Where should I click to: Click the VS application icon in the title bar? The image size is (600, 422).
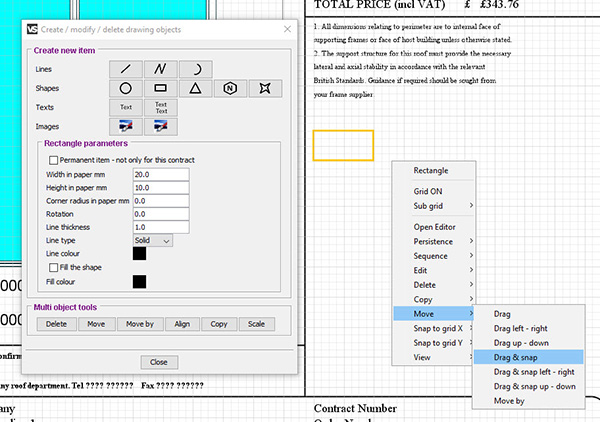click(32, 29)
